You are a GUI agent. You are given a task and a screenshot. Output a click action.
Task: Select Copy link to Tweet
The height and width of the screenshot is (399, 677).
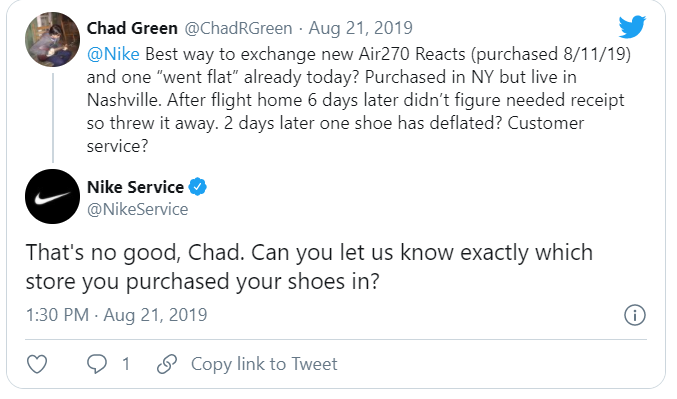click(264, 364)
